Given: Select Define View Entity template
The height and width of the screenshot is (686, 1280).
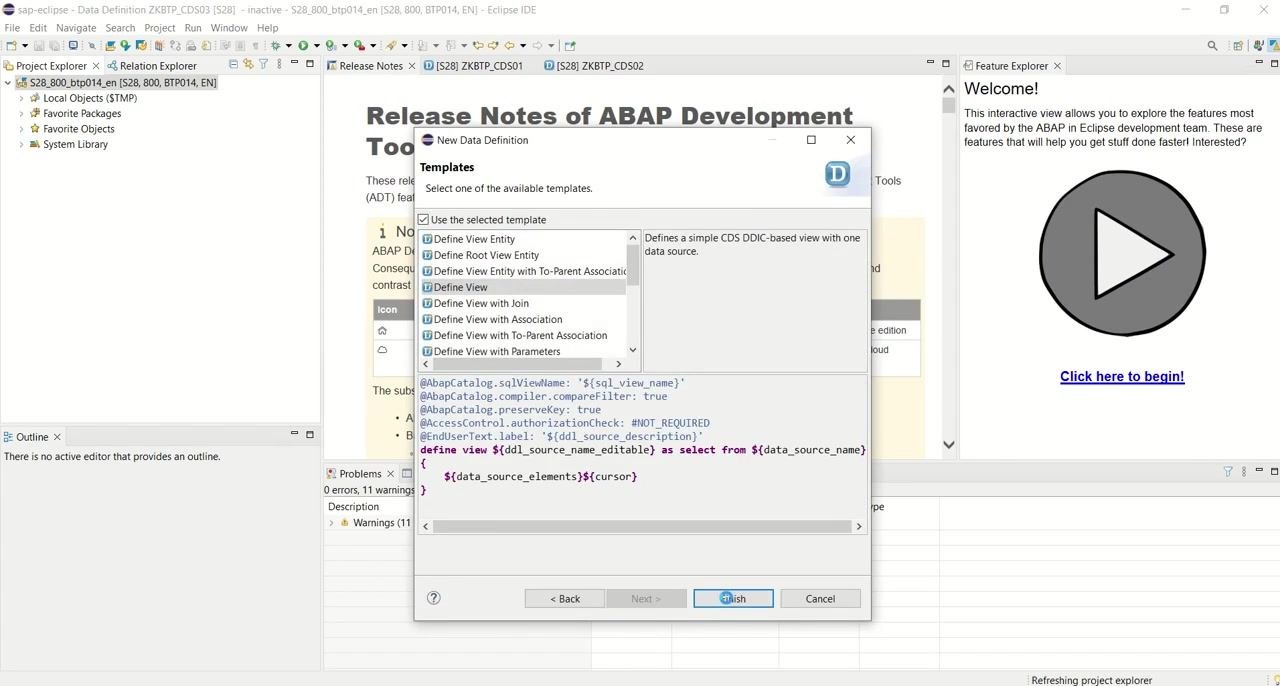Looking at the screenshot, I should (x=474, y=239).
